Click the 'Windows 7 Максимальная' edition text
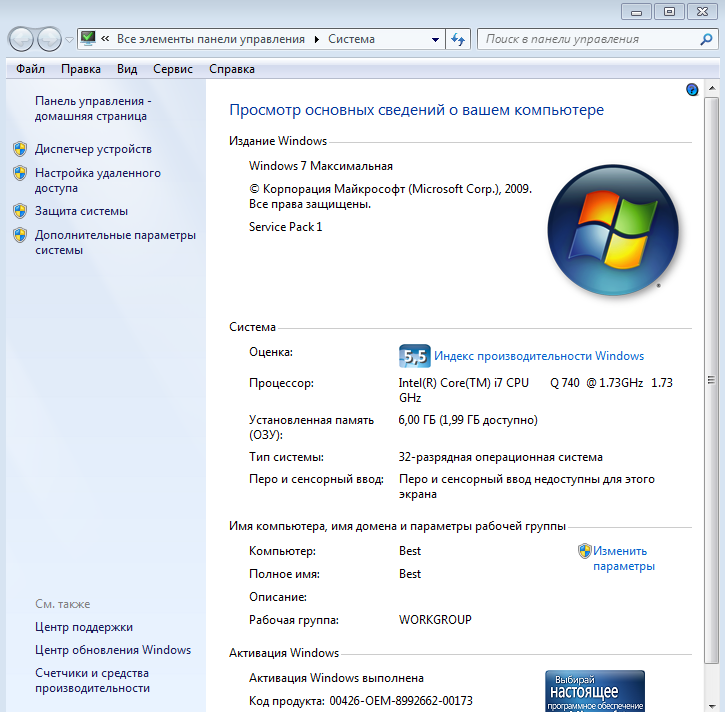The height and width of the screenshot is (712, 725). click(x=321, y=166)
